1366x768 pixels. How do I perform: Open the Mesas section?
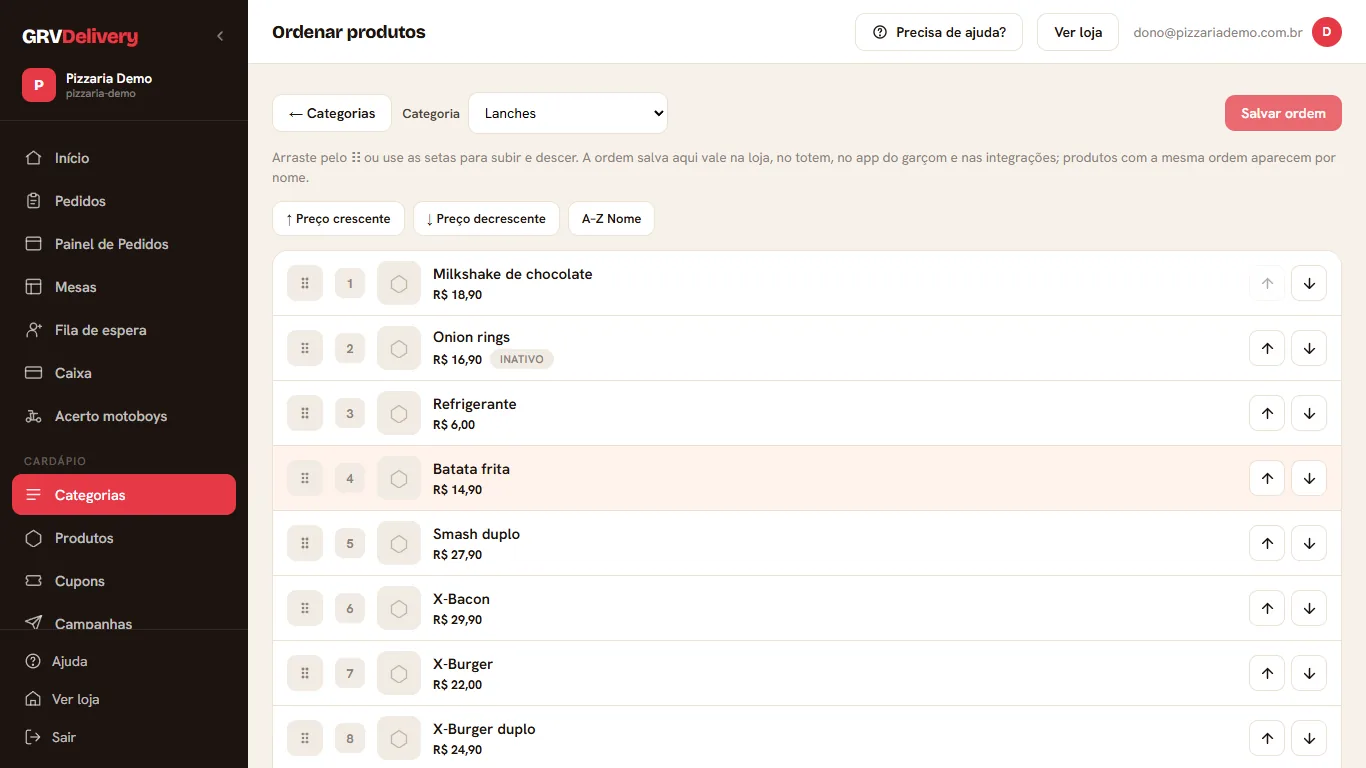pos(124,287)
